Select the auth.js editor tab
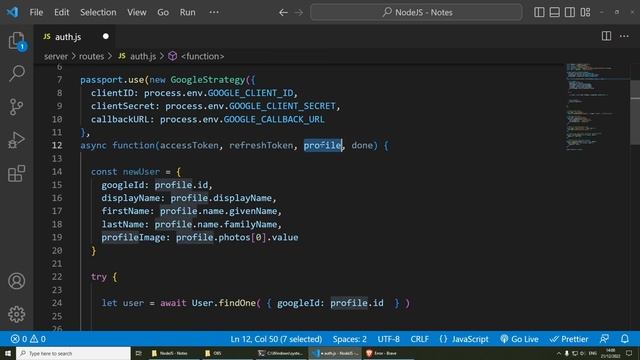This screenshot has height=360, width=640. click(x=74, y=37)
